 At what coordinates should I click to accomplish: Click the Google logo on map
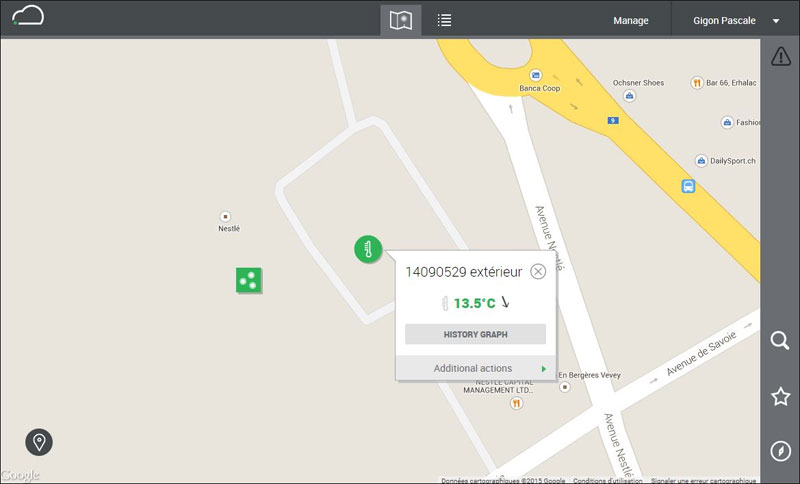20,475
